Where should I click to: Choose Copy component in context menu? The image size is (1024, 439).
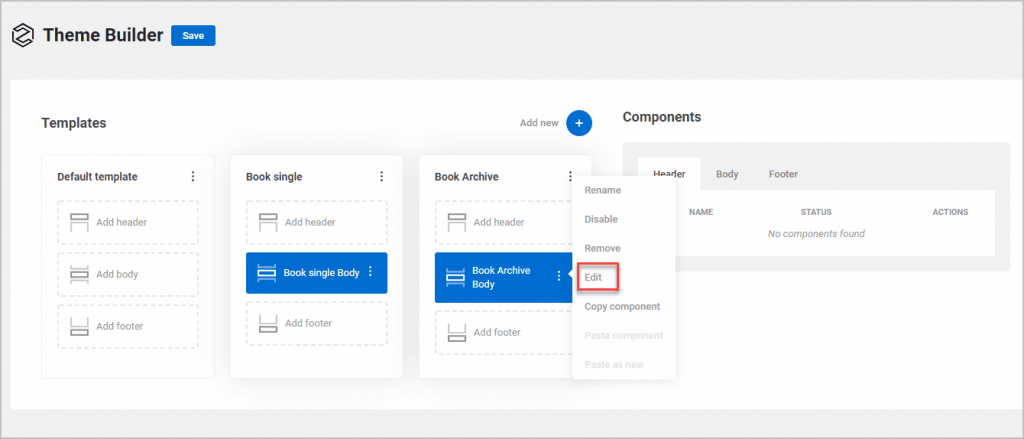pyautogui.click(x=622, y=306)
